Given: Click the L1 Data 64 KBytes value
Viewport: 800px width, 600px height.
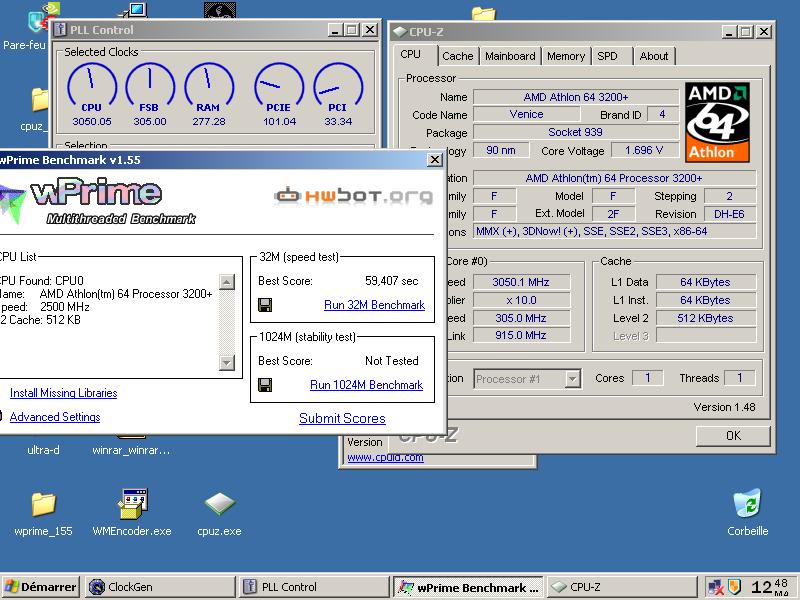Looking at the screenshot, I should coord(706,282).
